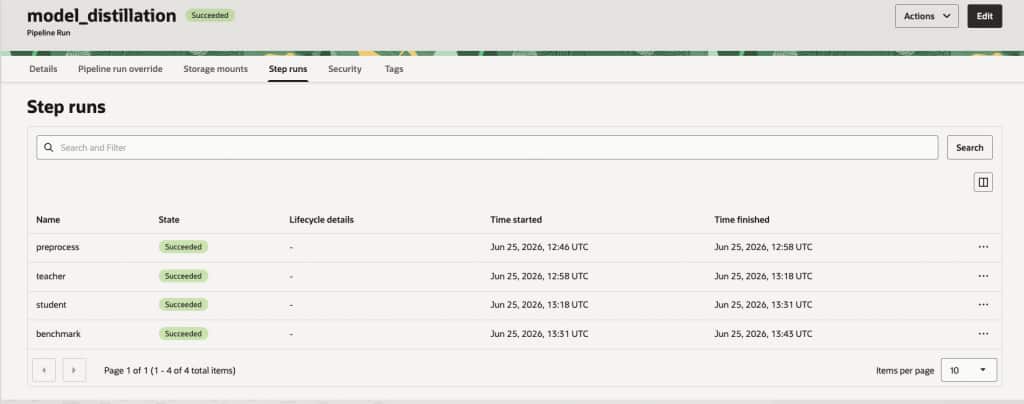Select the Security tab
The image size is (1024, 404).
point(345,69)
